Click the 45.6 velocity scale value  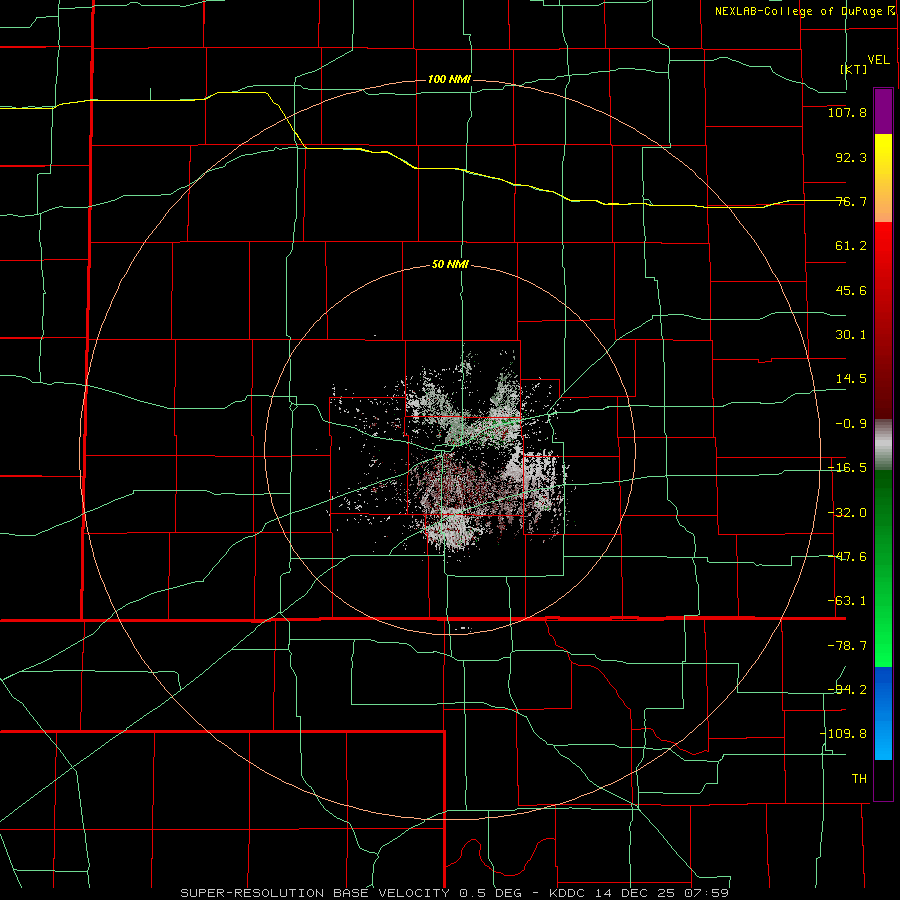coord(851,290)
